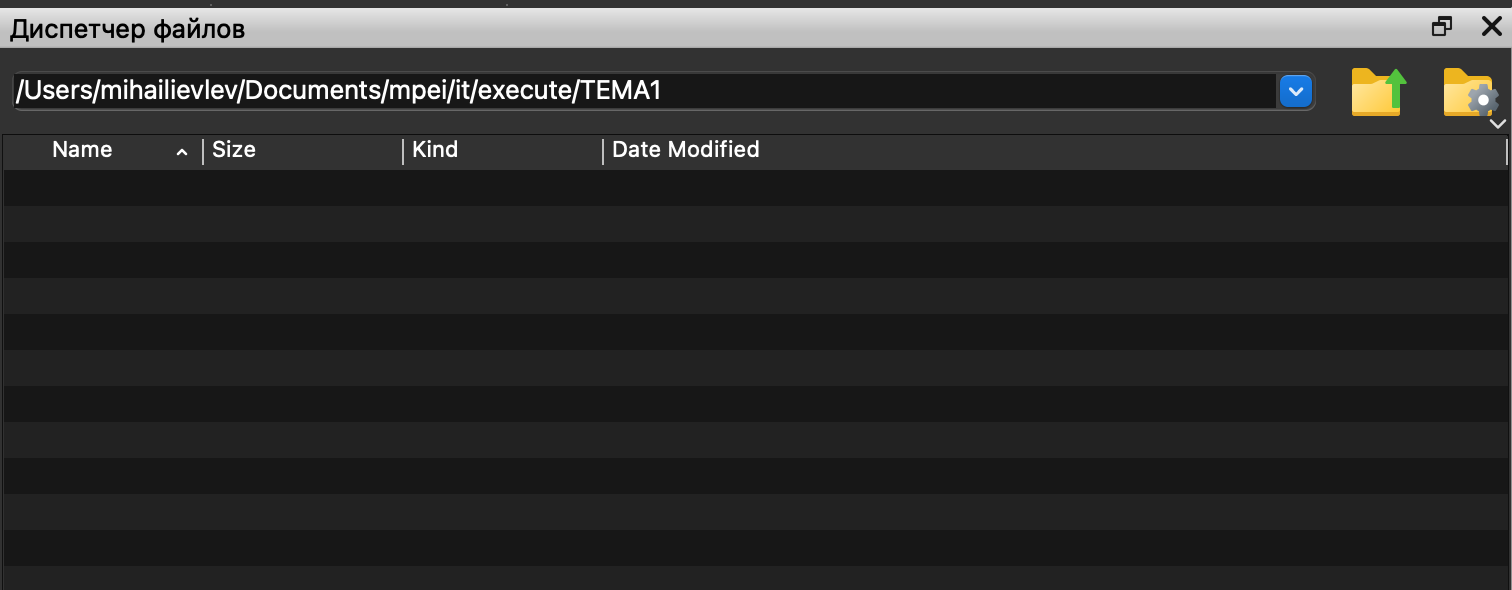The height and width of the screenshot is (590, 1512).
Task: Undock the Диспетчер файлов panel
Action: 1442,27
